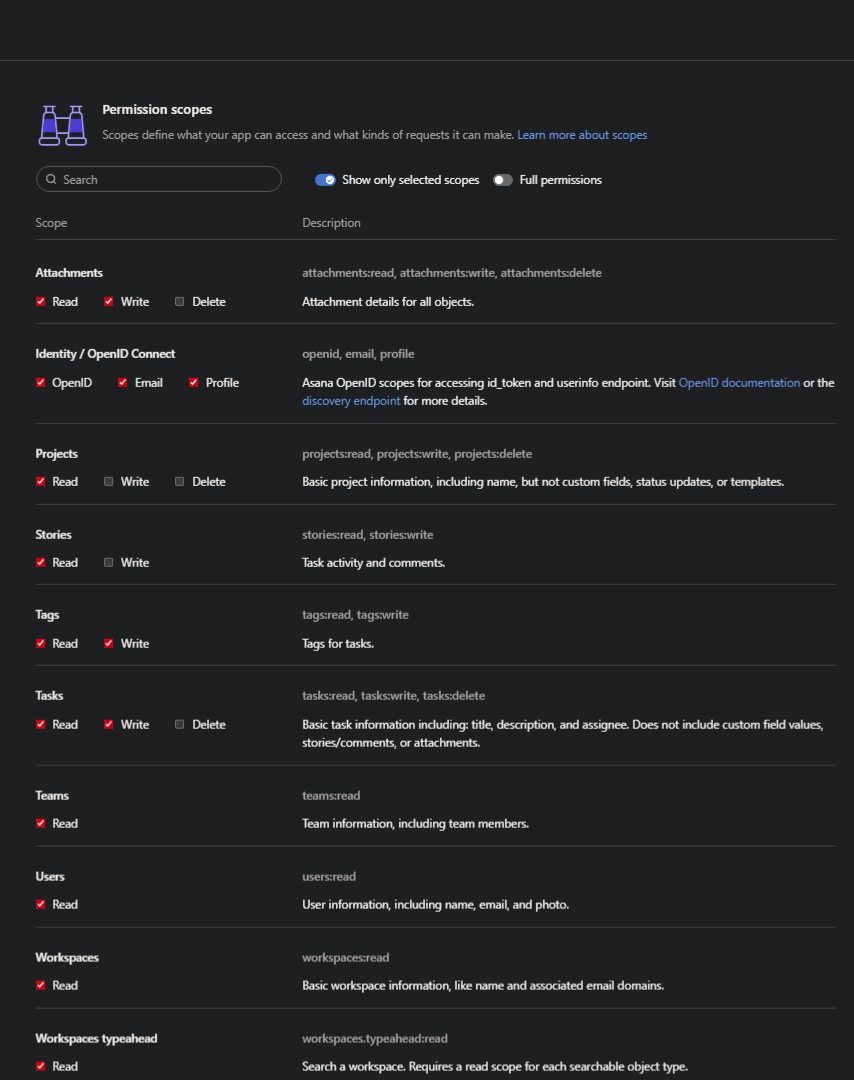
Task: Uncheck Read under Users
Action: click(x=41, y=904)
